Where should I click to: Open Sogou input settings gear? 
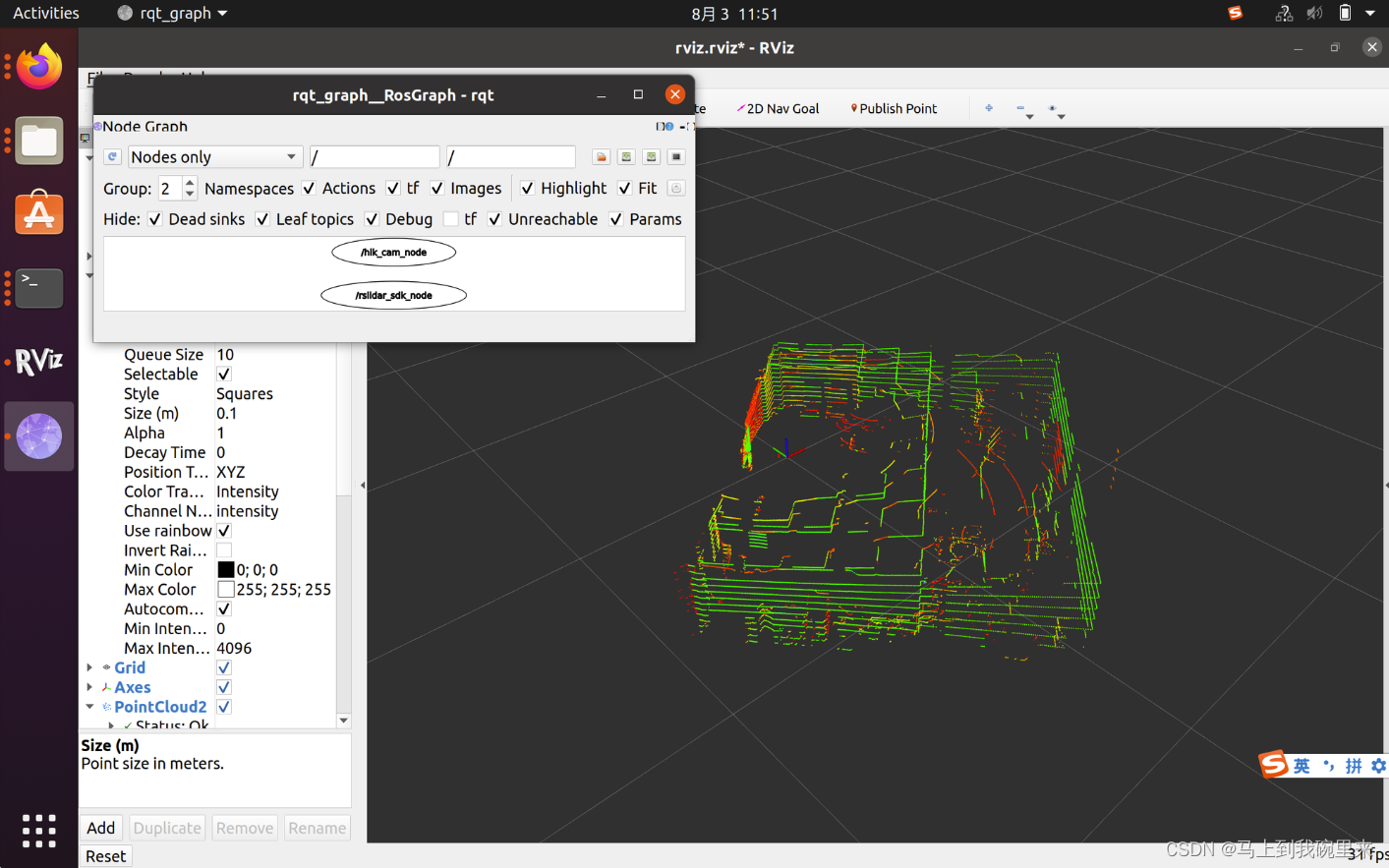coord(1378,766)
